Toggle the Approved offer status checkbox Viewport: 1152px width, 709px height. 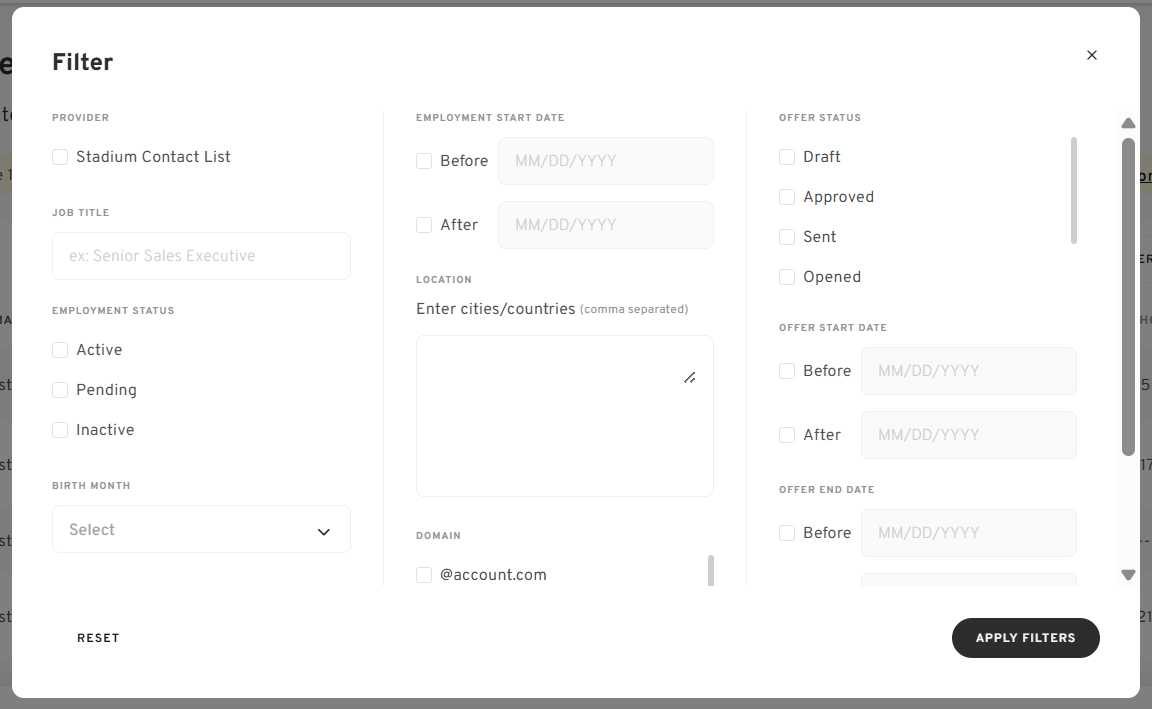(787, 197)
